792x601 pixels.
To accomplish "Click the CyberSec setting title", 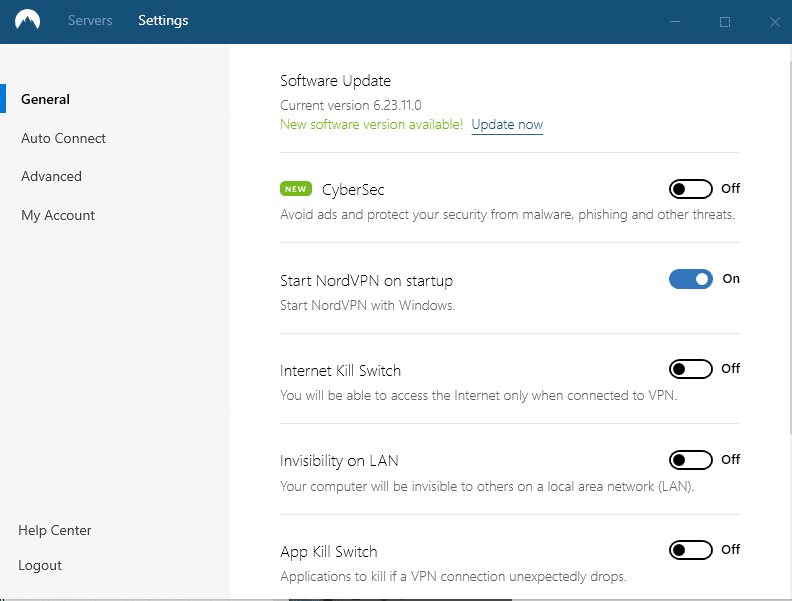I will point(353,189).
